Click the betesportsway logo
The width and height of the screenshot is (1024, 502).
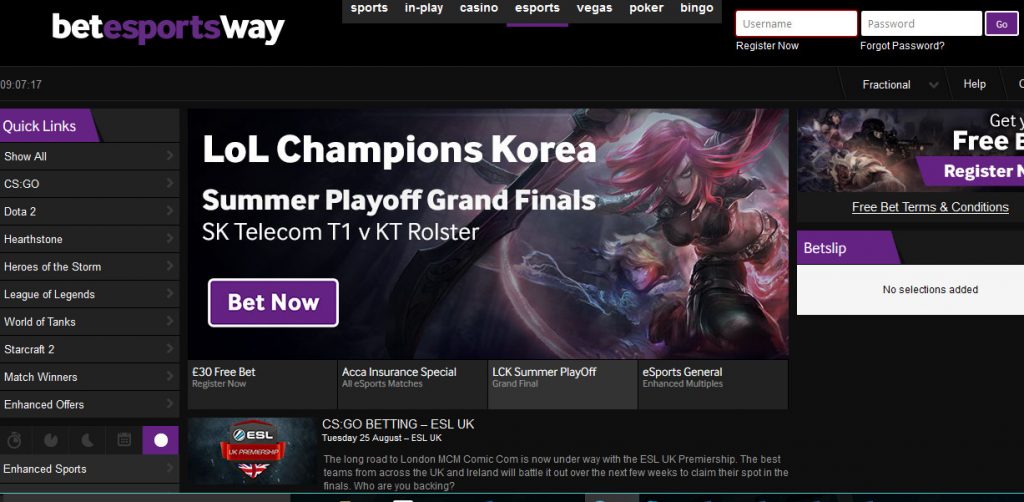point(168,29)
